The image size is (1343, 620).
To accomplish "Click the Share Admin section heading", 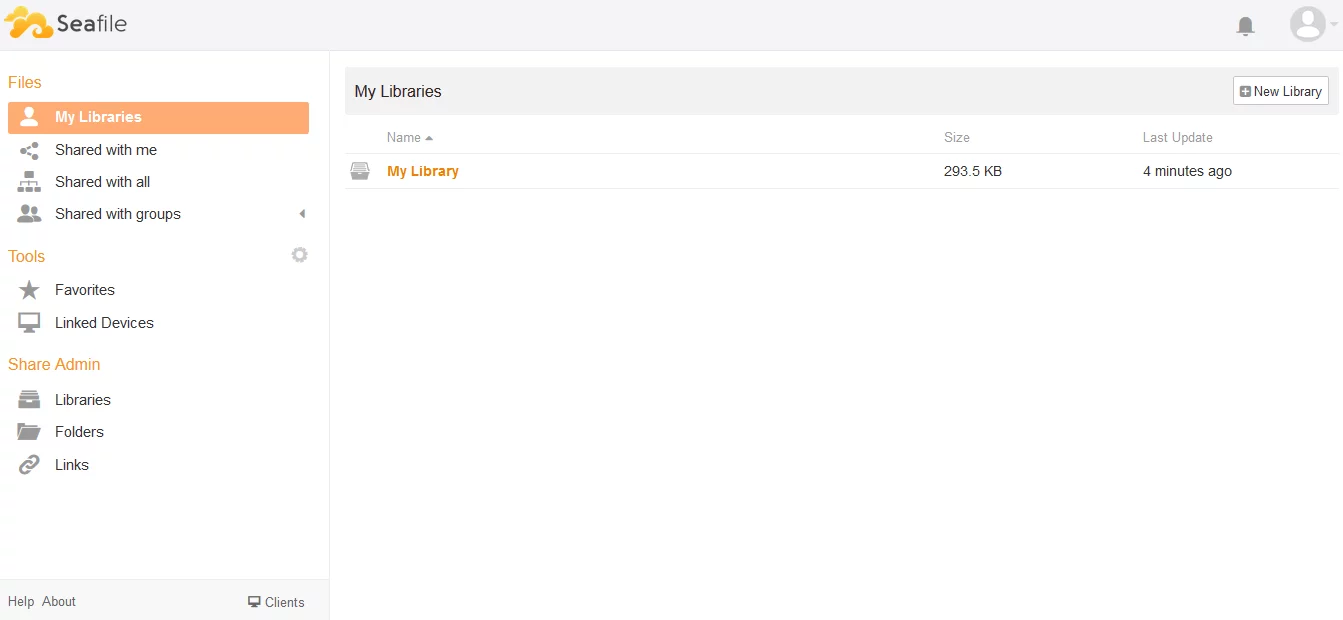I will tap(54, 364).
